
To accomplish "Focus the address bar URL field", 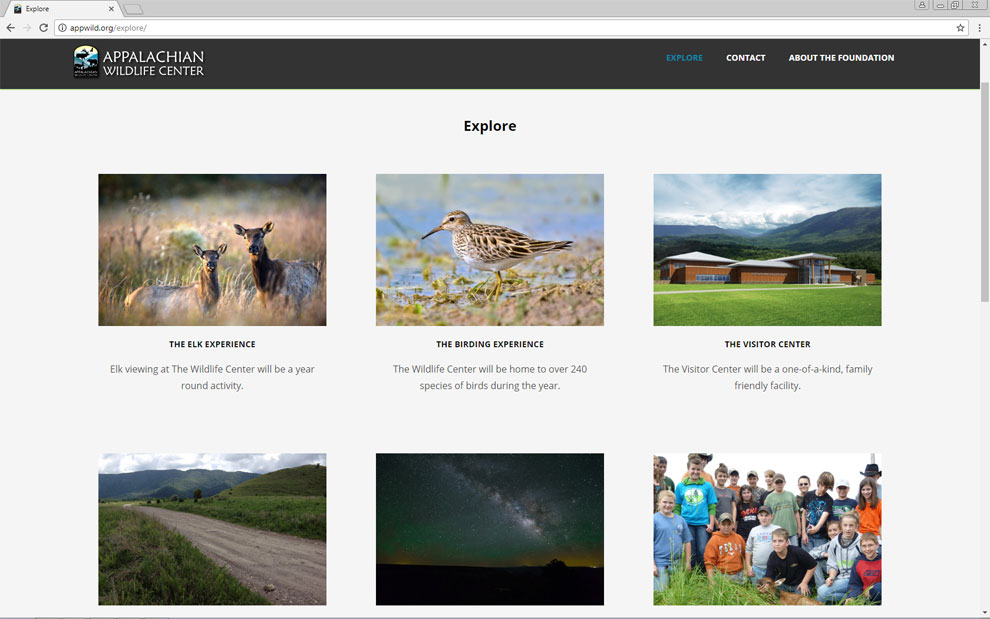I will point(500,28).
